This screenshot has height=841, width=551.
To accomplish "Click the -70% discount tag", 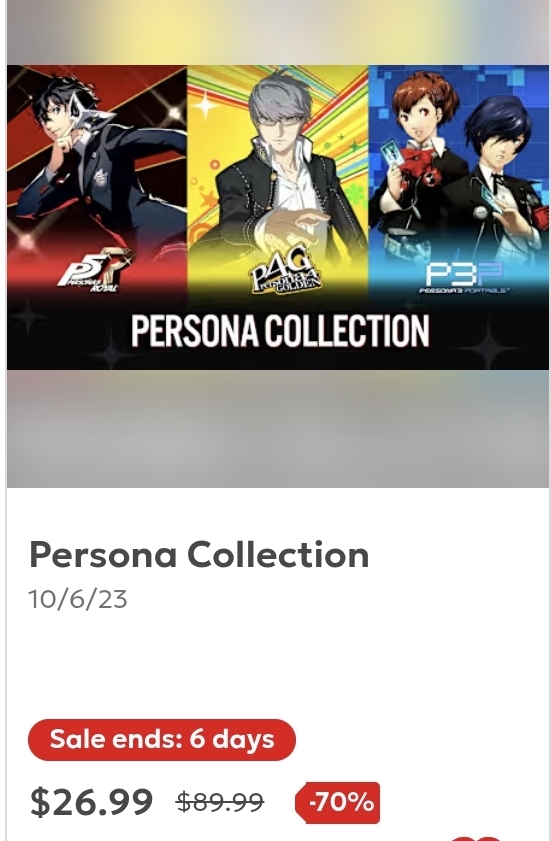I will tap(337, 802).
